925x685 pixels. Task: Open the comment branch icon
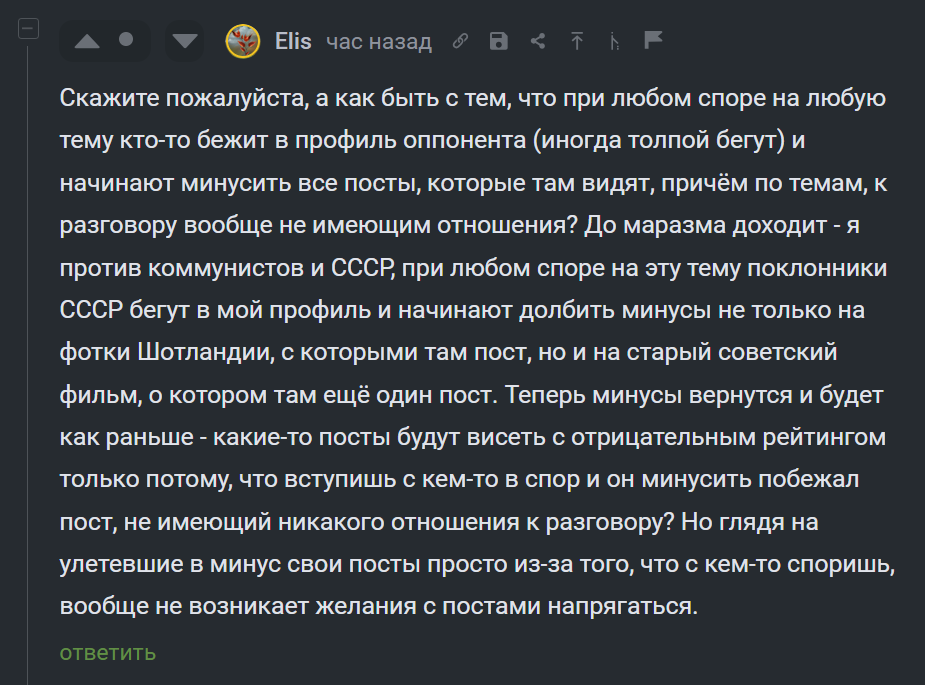(x=614, y=41)
